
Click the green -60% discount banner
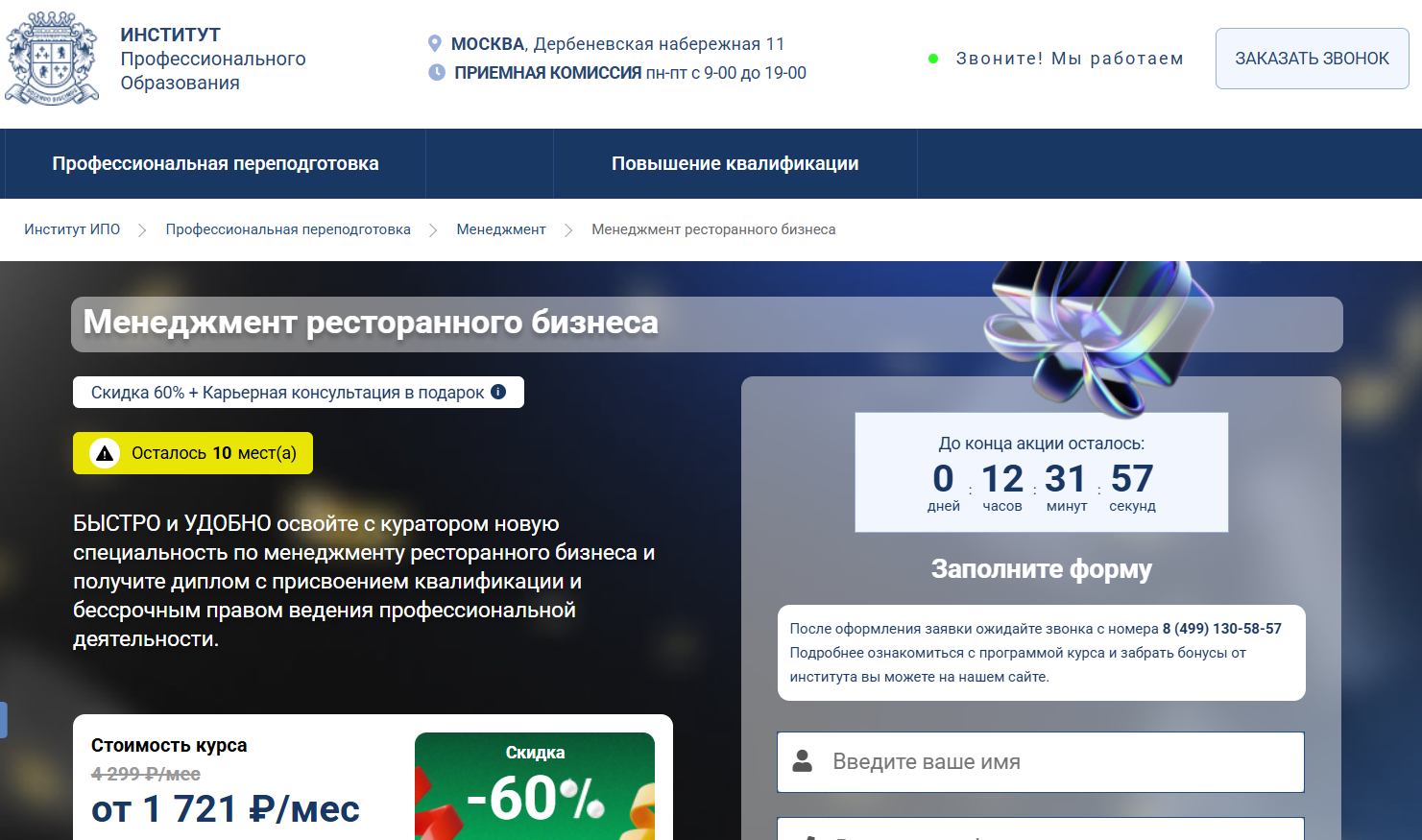[x=535, y=787]
